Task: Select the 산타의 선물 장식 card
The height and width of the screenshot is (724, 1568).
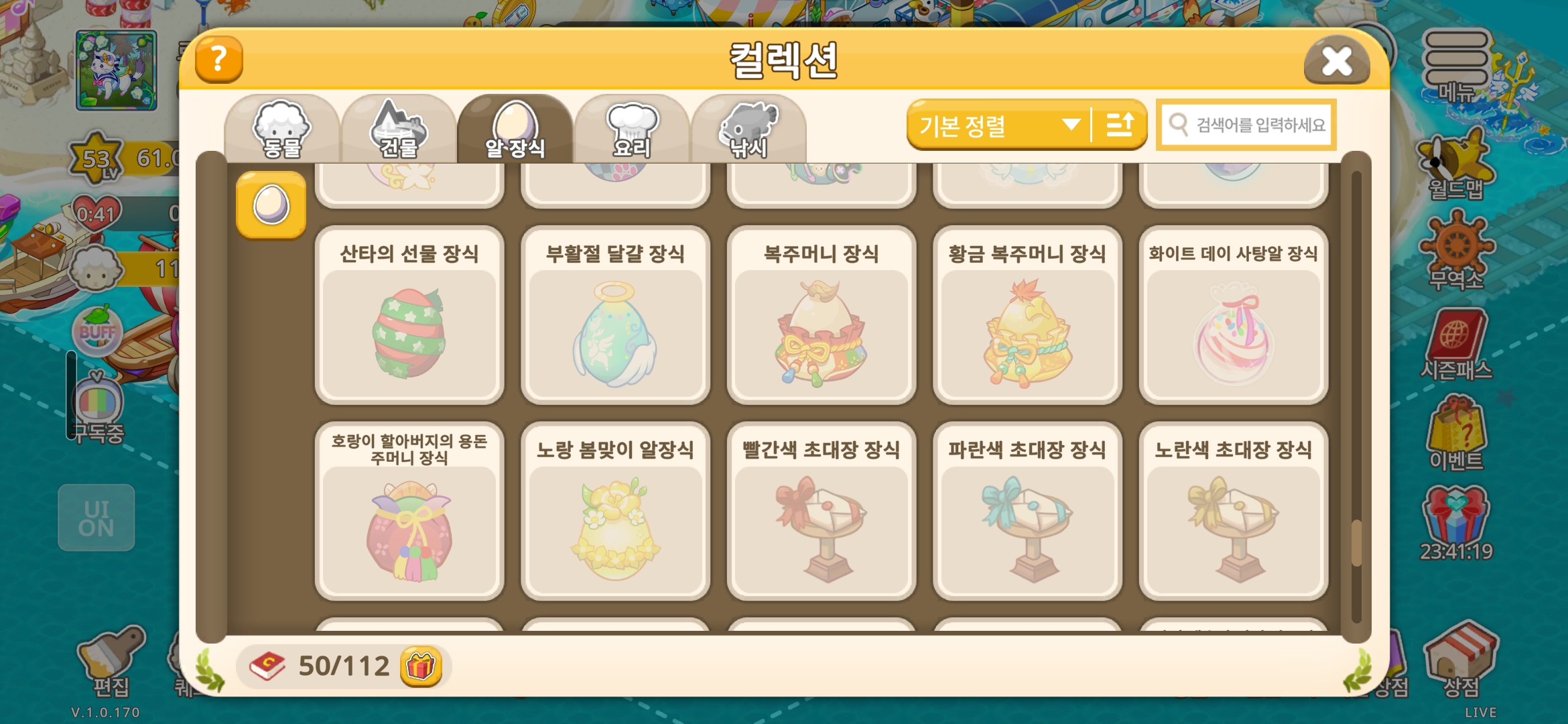Action: tap(409, 315)
